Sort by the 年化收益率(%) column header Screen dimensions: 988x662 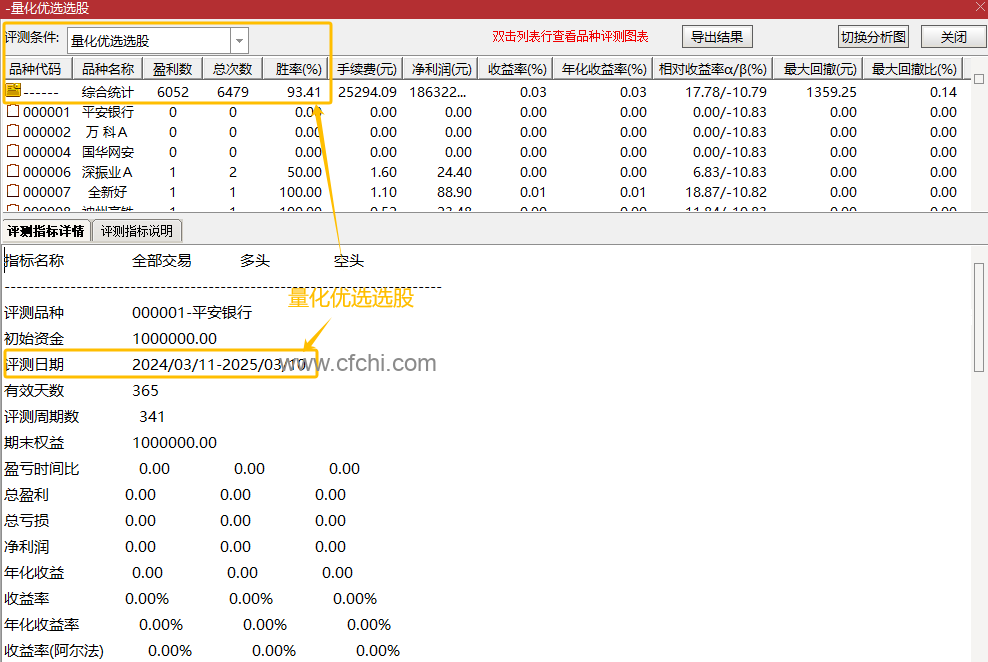point(604,69)
